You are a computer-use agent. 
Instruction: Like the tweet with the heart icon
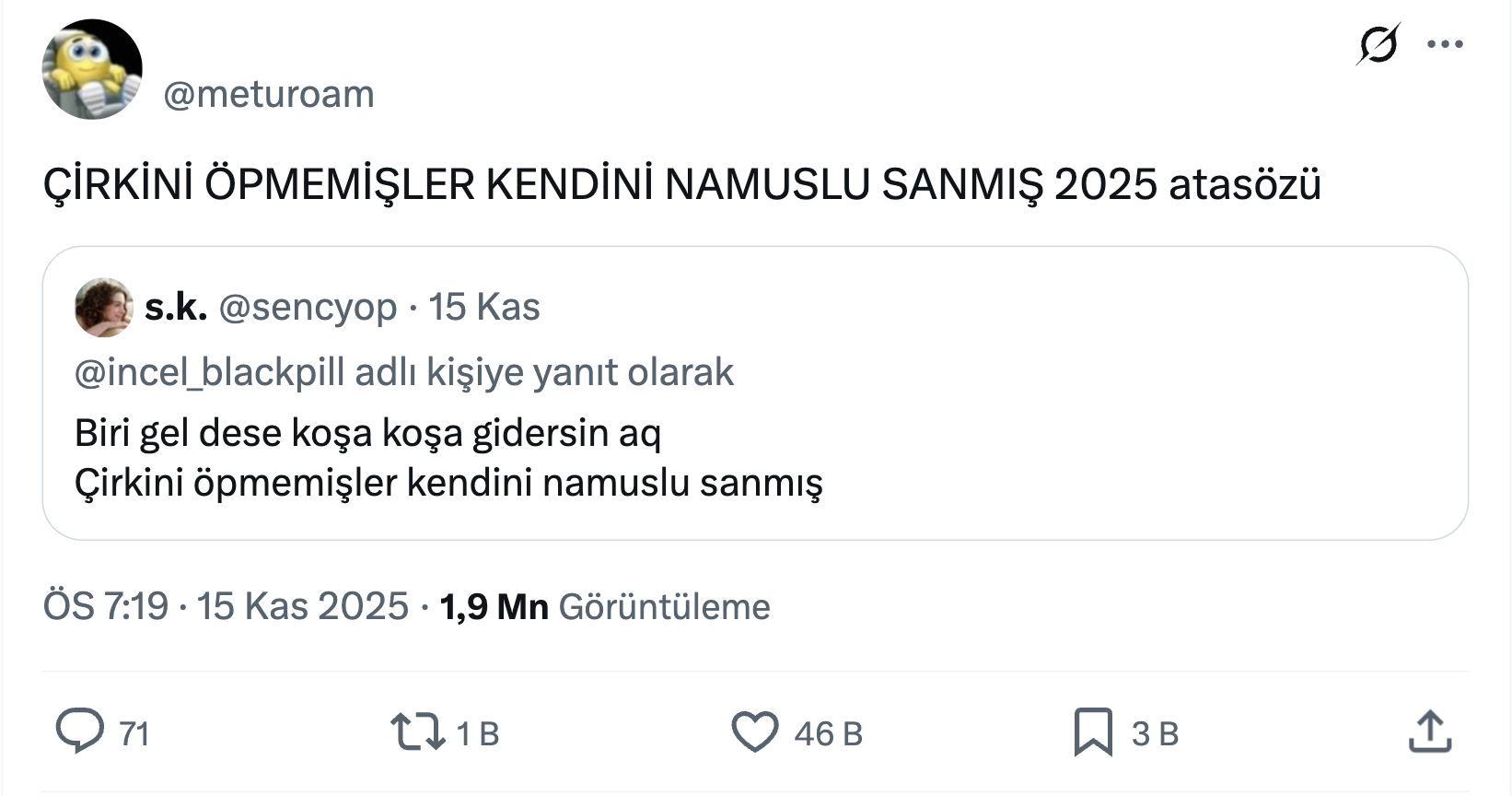pos(755,732)
